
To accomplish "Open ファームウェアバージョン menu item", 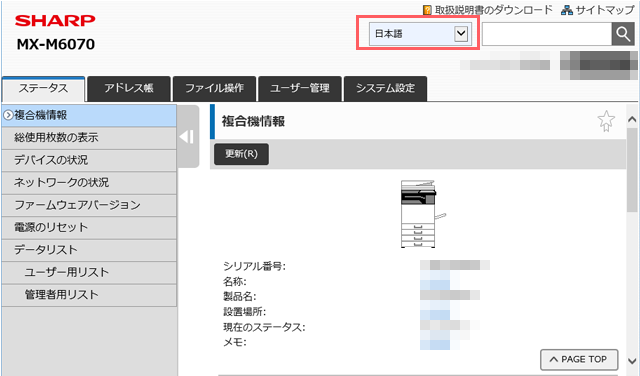I will click(89, 205).
